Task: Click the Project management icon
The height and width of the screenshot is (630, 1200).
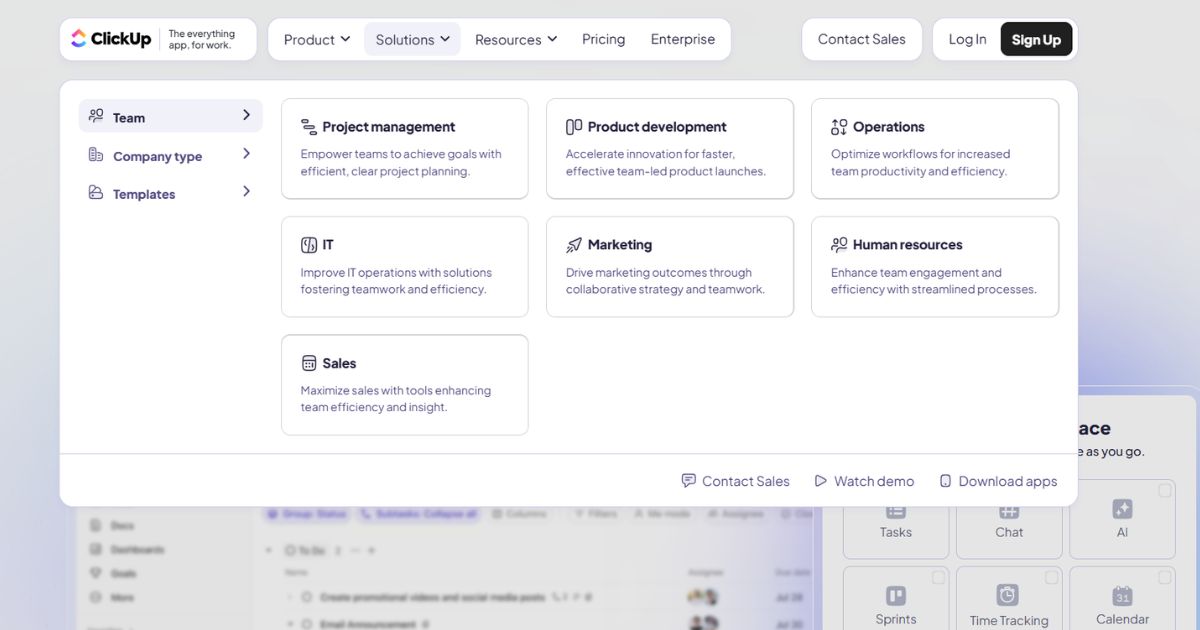Action: coord(309,127)
